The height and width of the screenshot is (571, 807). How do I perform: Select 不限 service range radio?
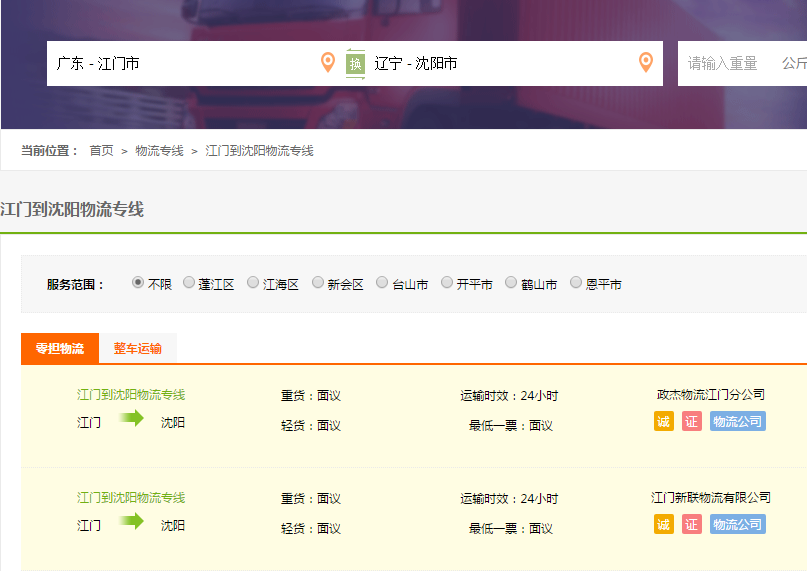point(137,282)
